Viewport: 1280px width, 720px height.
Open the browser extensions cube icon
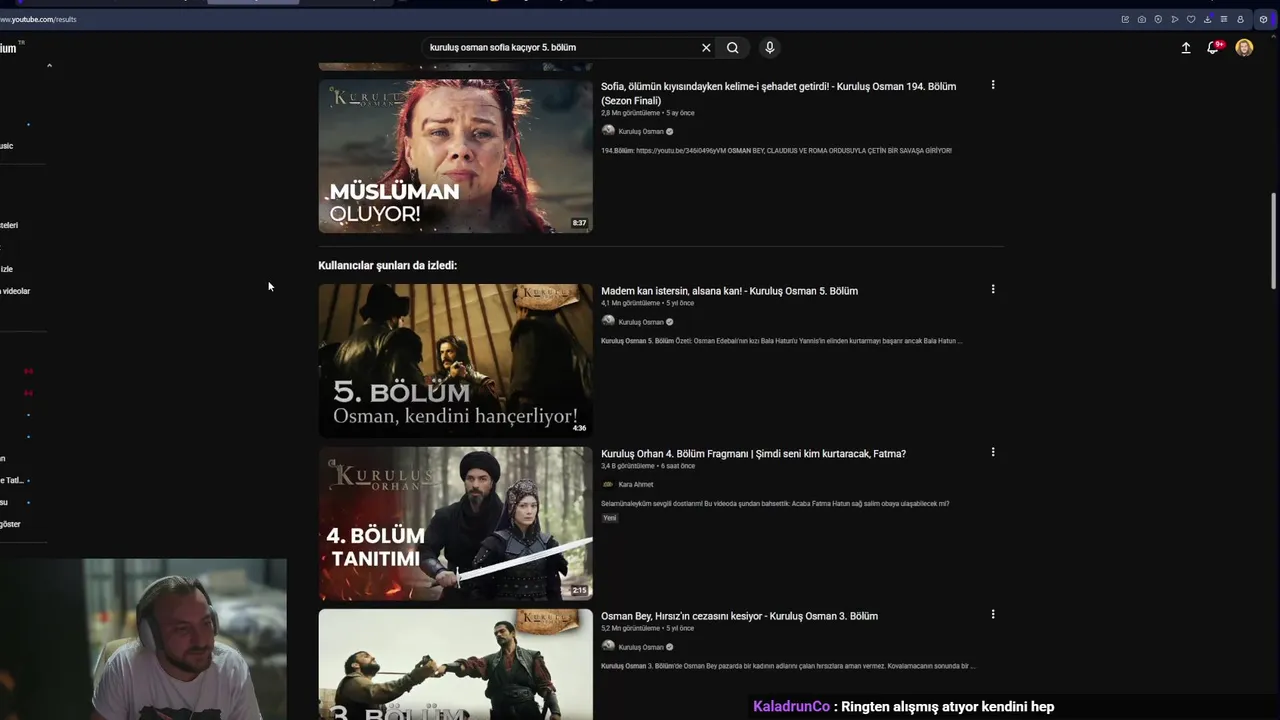pos(1263,19)
